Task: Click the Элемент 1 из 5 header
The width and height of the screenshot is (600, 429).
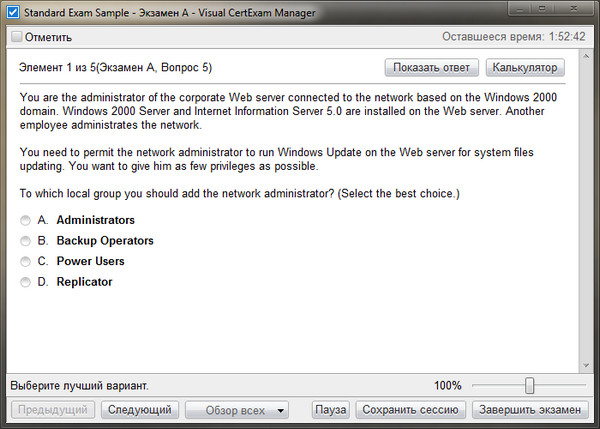Action: pyautogui.click(x=115, y=68)
